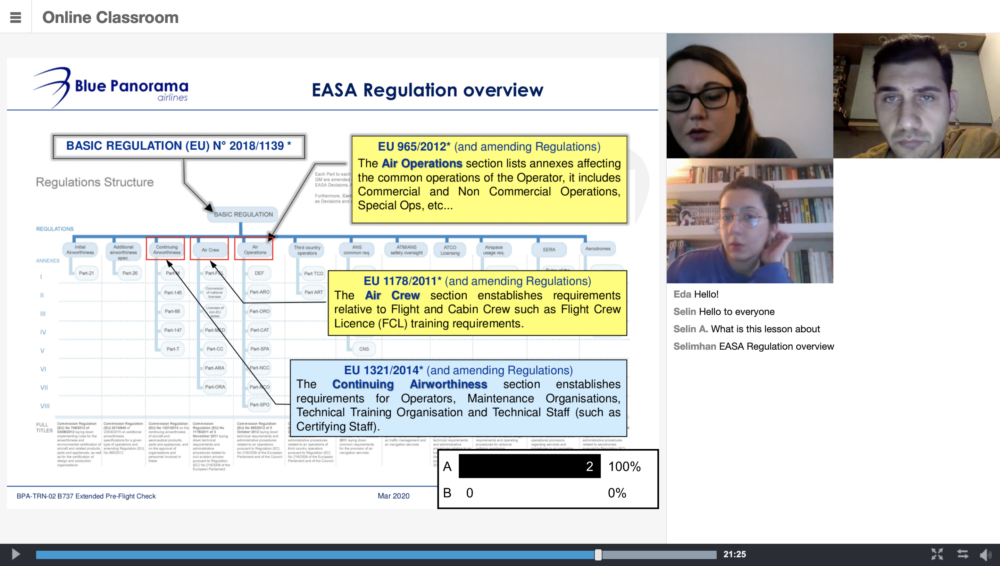Click the Blue Panorama airlines logo

point(112,87)
